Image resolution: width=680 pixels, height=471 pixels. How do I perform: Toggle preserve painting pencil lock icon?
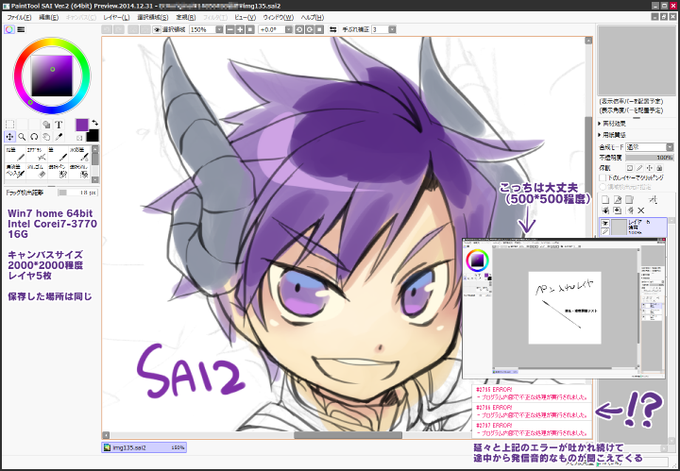[639, 168]
